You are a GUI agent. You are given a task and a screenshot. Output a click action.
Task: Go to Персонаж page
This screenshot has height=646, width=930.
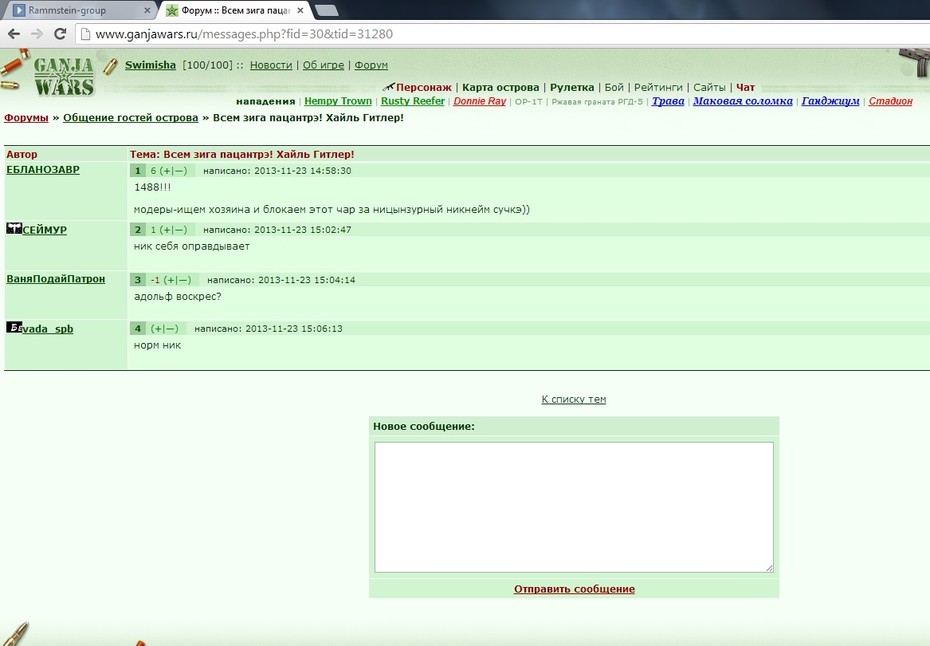pos(423,87)
